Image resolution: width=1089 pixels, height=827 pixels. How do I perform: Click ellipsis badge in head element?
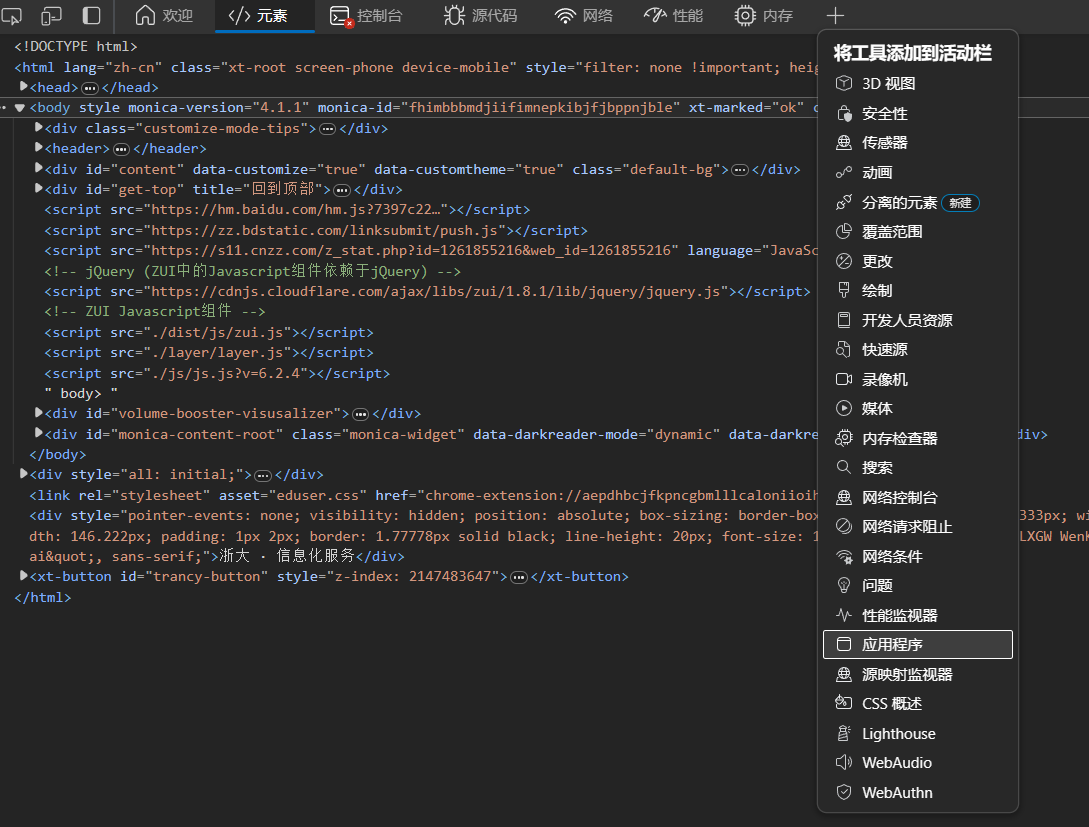tap(90, 88)
